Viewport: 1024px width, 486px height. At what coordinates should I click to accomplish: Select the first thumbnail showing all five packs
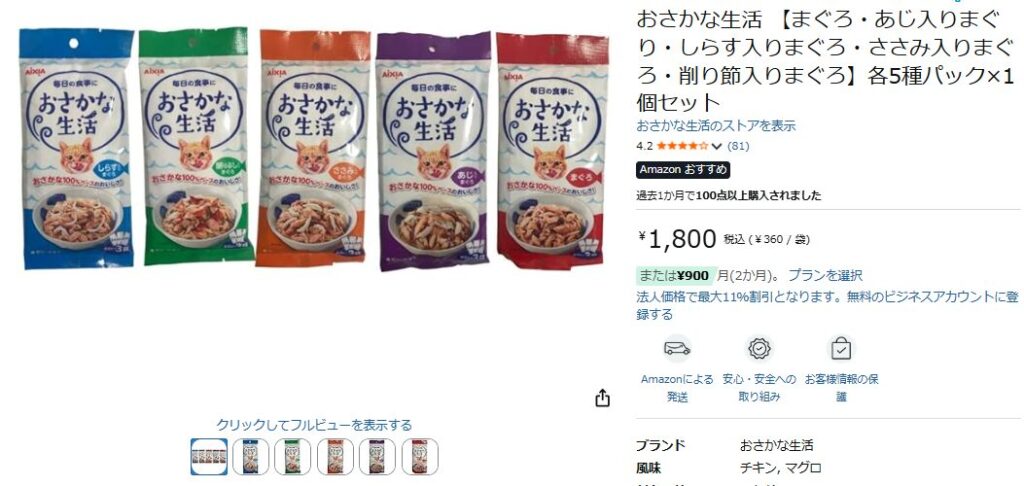pos(210,457)
